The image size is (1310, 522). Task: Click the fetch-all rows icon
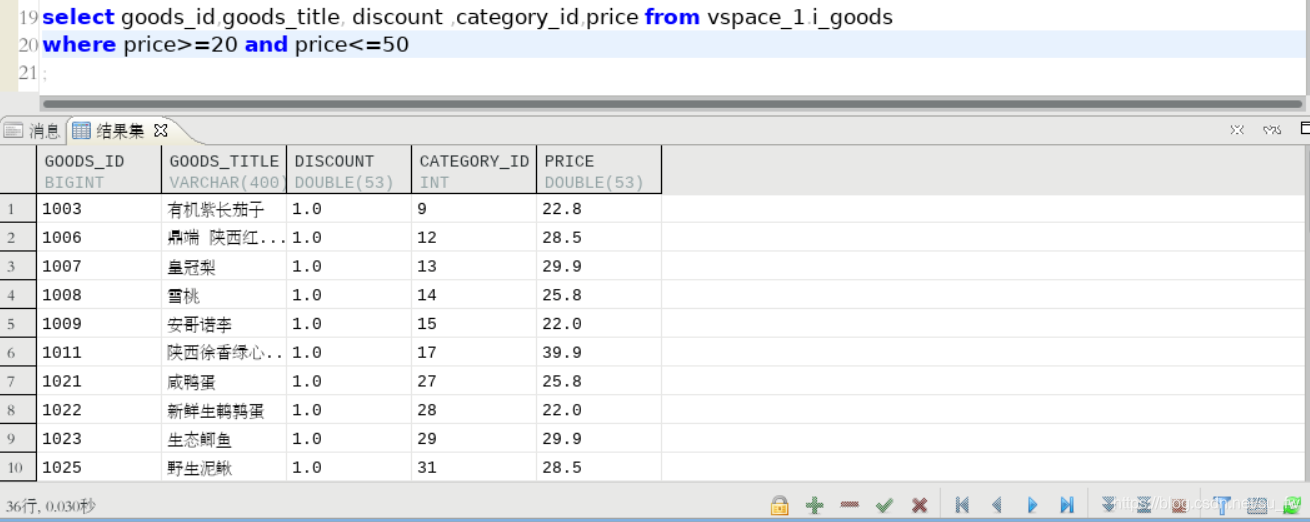click(x=1144, y=504)
